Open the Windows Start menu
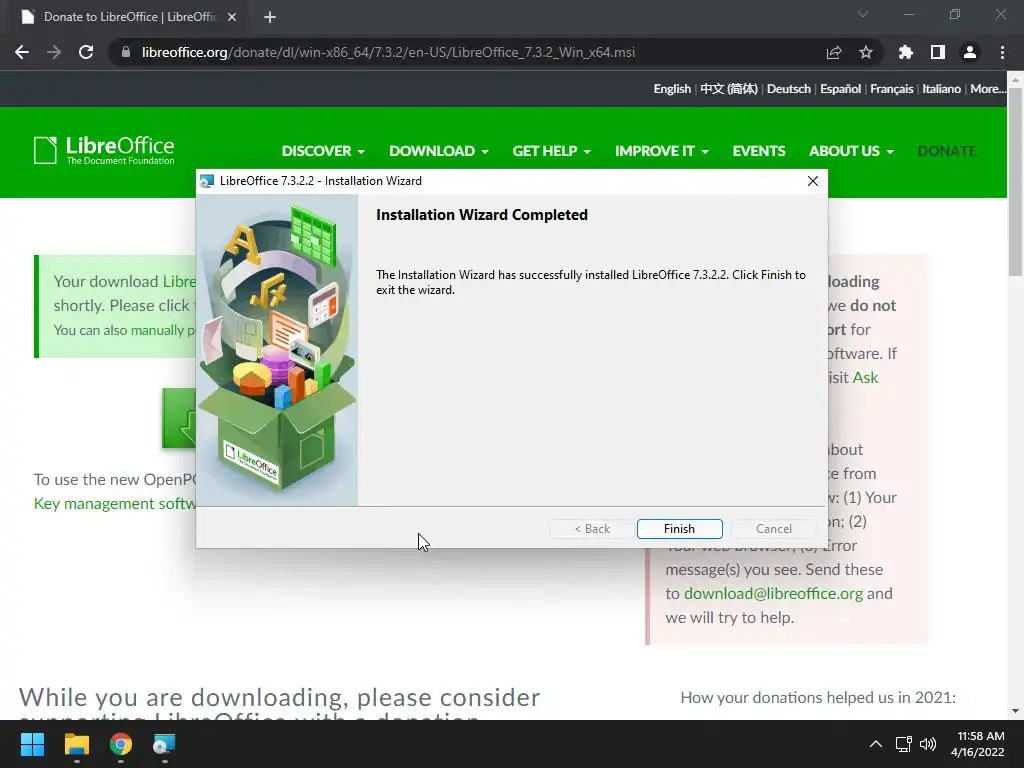 pyautogui.click(x=32, y=744)
